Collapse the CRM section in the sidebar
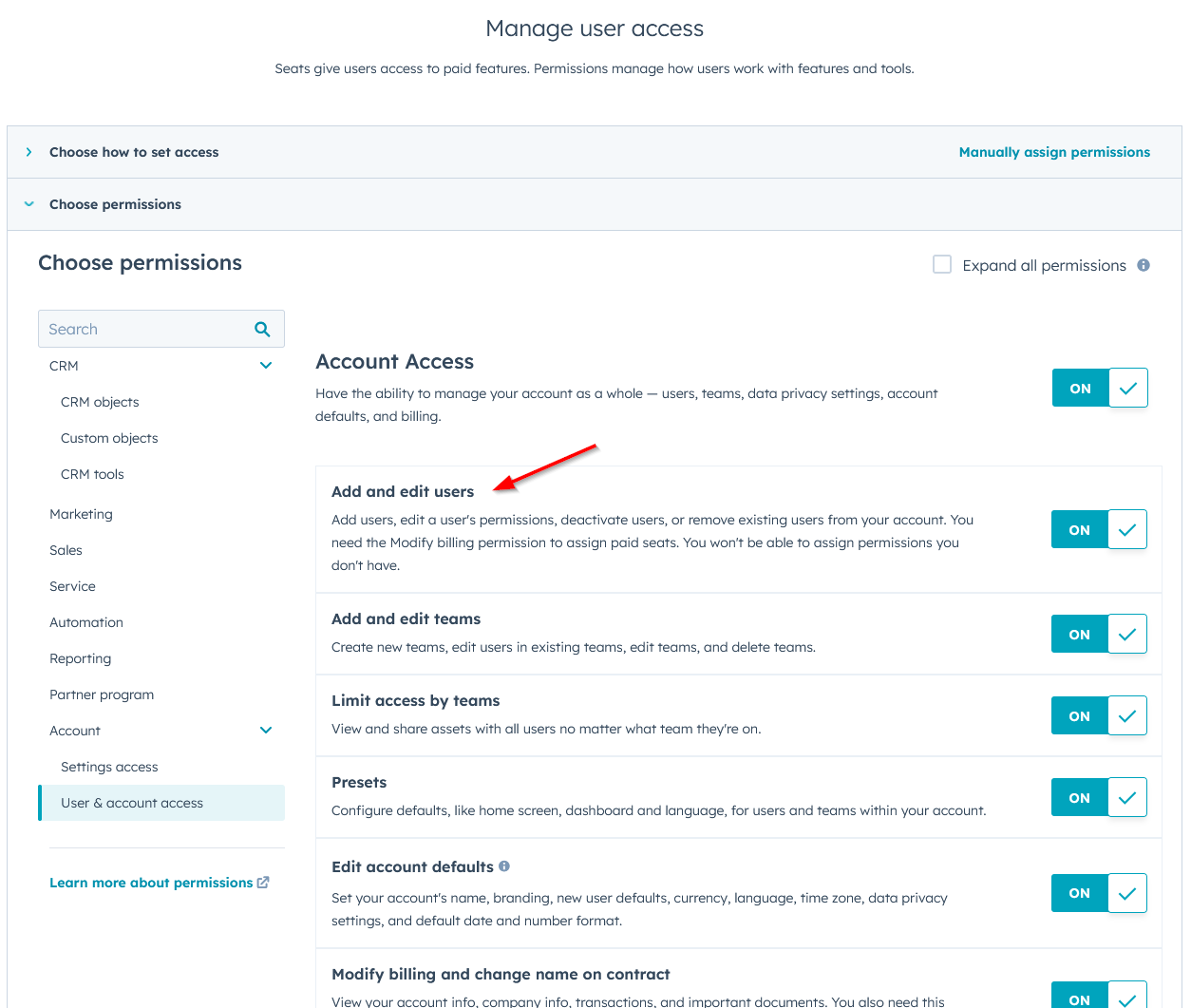Screen dimensions: 1191x1008 (266, 365)
